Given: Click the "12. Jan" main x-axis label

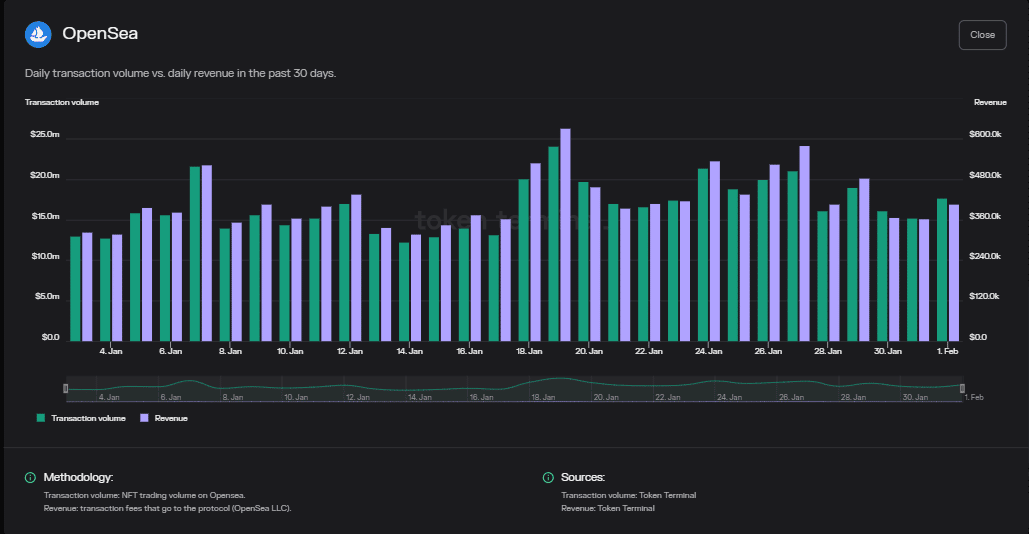Looking at the screenshot, I should click(x=350, y=352).
